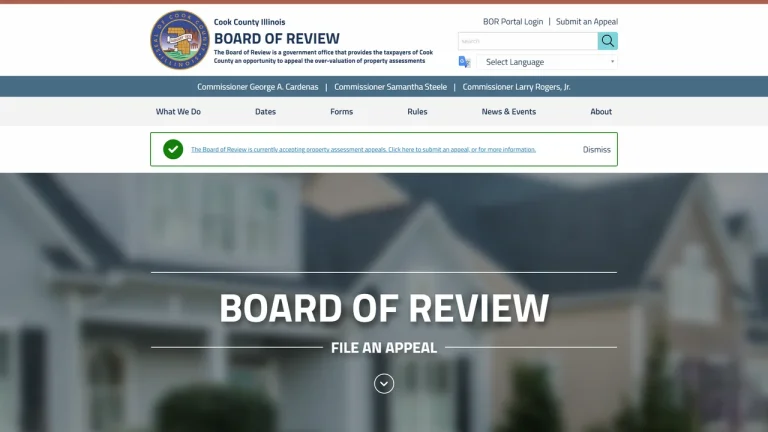Click the green checkmark alert icon

click(x=173, y=149)
